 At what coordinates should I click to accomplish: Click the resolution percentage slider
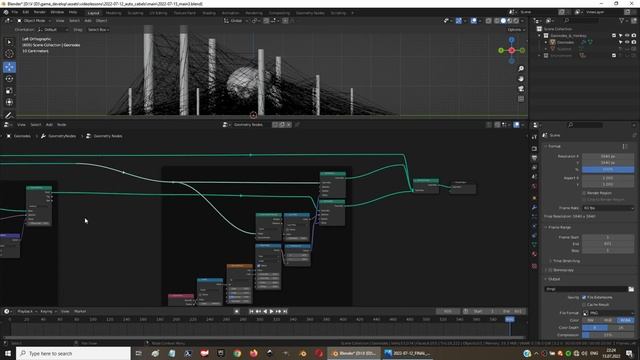point(608,169)
